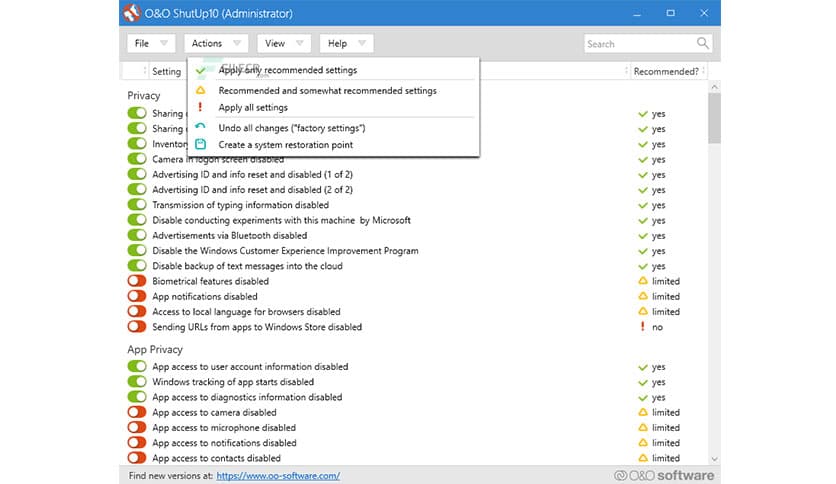Viewport: 836px width, 484px height.
Task: Select Apply all settings menu entry
Action: [253, 107]
